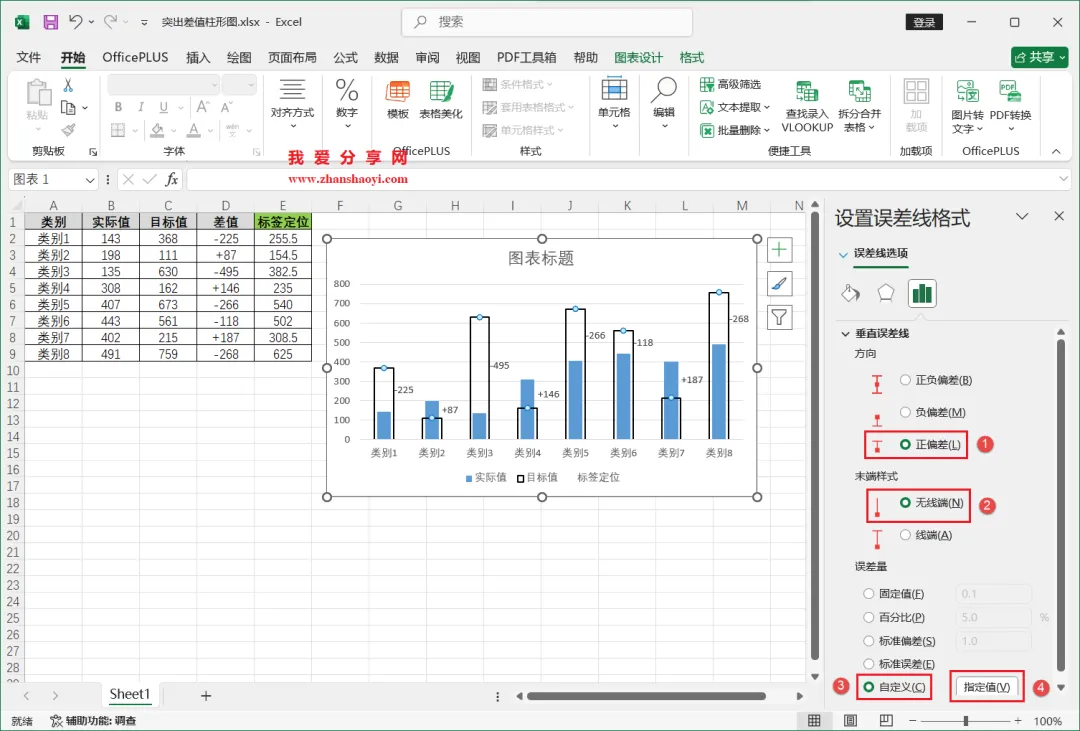The height and width of the screenshot is (731, 1080).
Task: Save the workbook with the Save icon
Action: 50,22
